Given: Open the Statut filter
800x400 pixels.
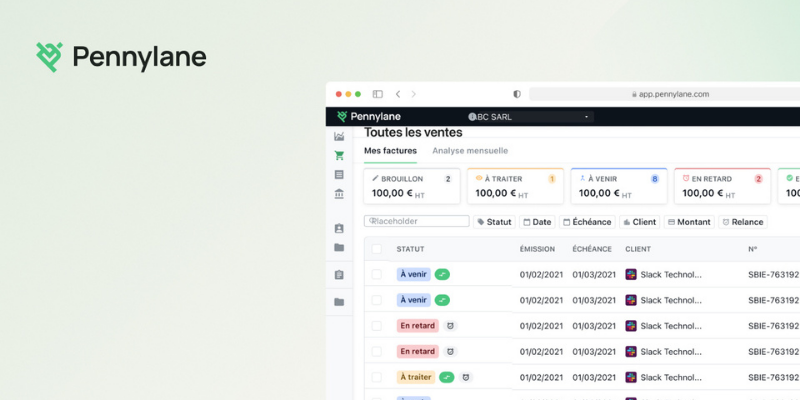Looking at the screenshot, I should point(494,222).
